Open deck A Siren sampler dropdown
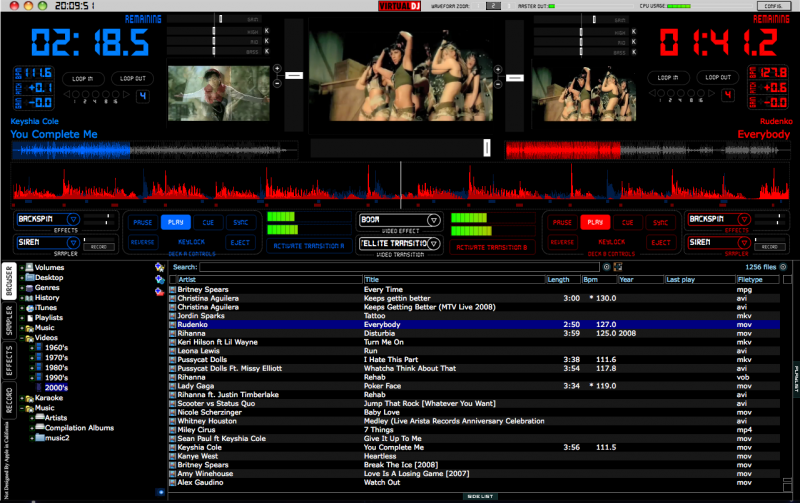 tap(73, 242)
